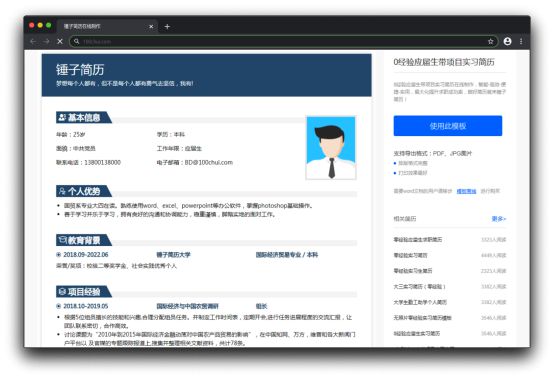Select the 锤子简历 browser tab
Screen dimensions: 554x380
click(x=107, y=26)
